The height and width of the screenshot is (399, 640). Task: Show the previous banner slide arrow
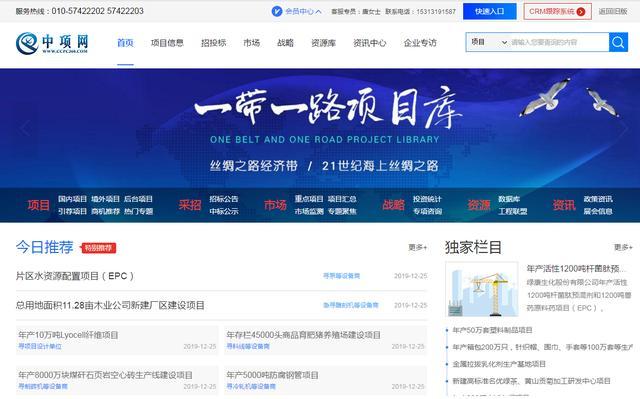pos(25,128)
